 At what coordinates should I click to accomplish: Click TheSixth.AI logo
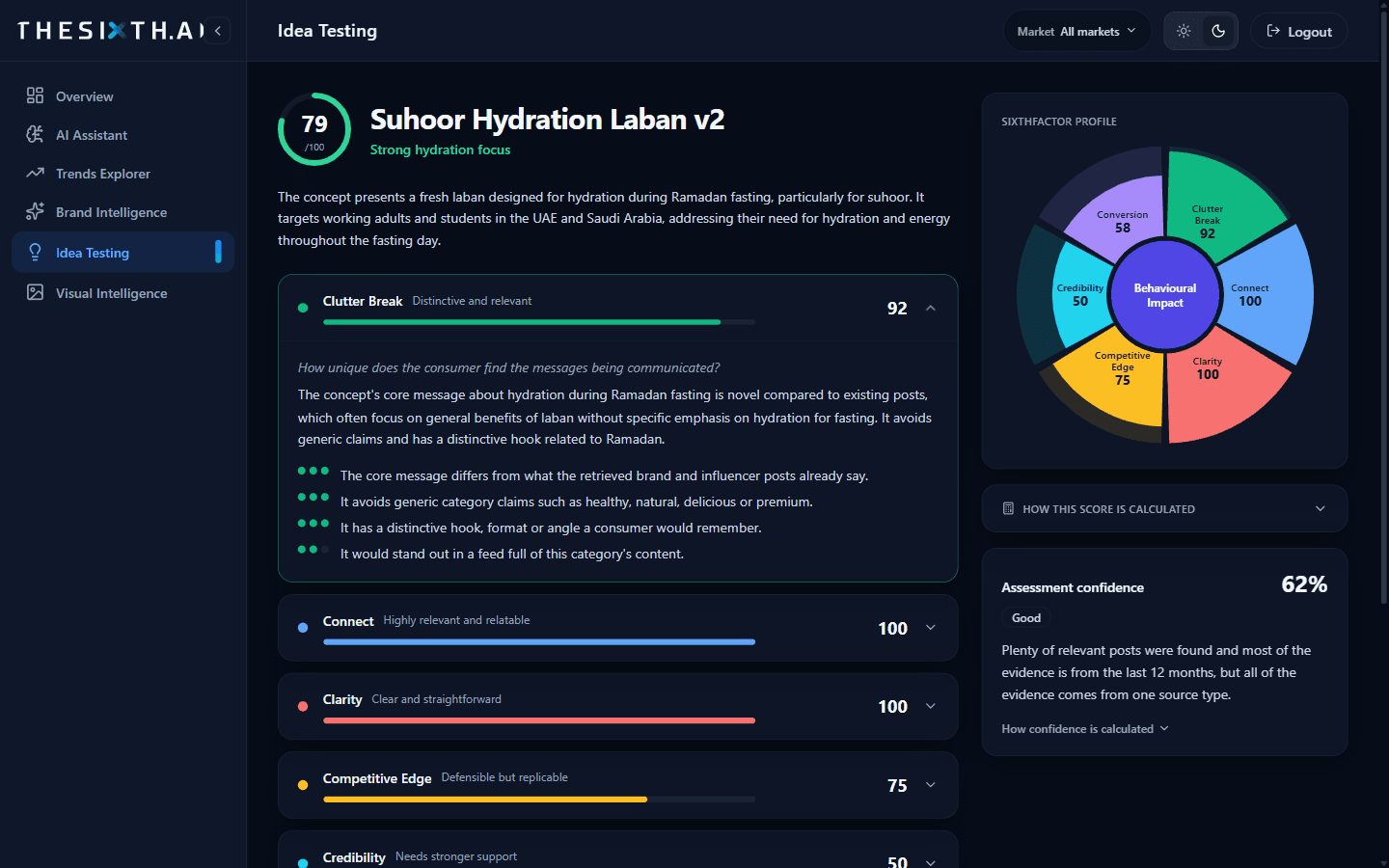(x=111, y=31)
